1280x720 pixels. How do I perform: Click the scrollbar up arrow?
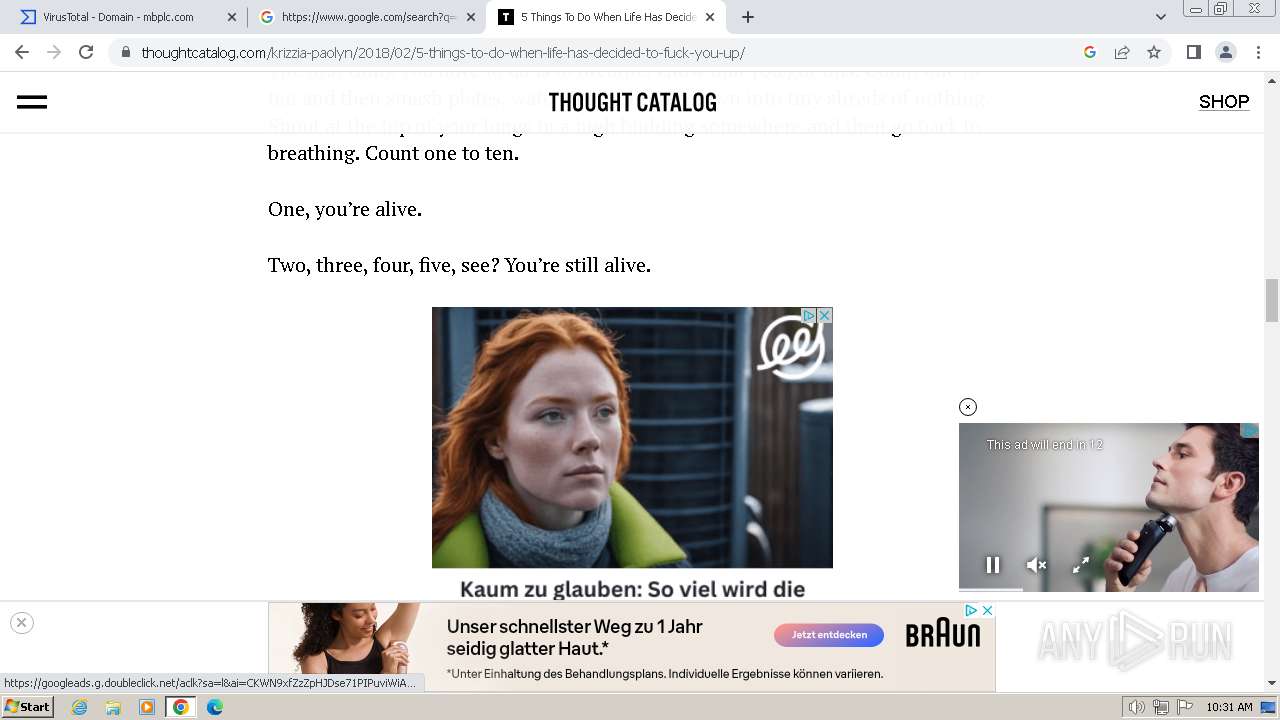click(1272, 80)
